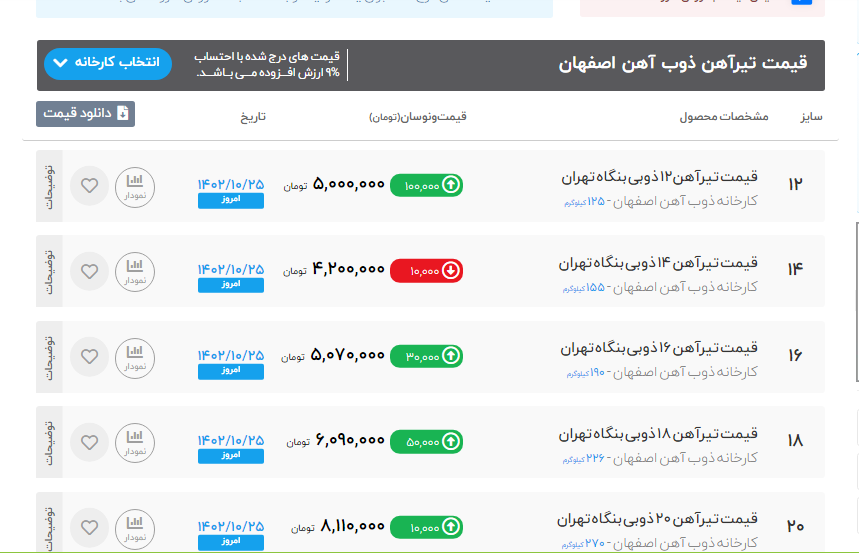Screen dimensions: 859x553
Task: Open قیمت تیرآهن 12 ذوبی بنگاه تهران link
Action: click(x=658, y=177)
